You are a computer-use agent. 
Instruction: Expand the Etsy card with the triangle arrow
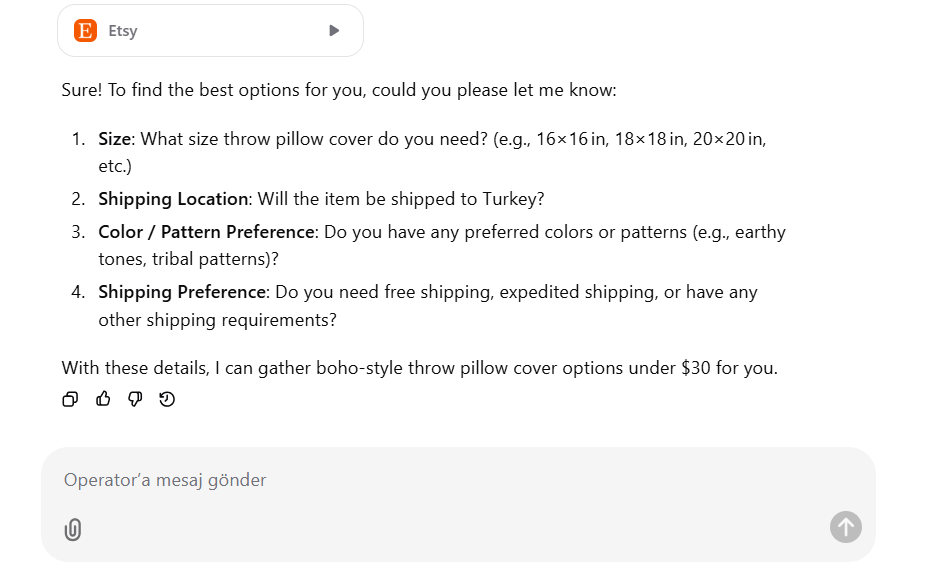tap(334, 30)
